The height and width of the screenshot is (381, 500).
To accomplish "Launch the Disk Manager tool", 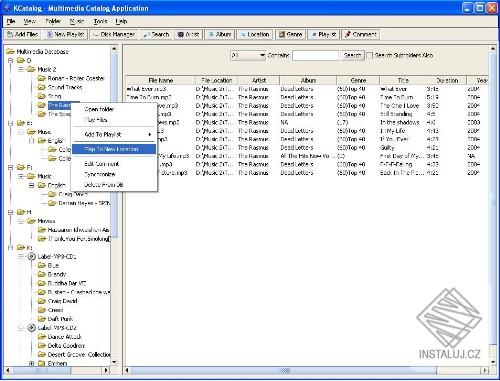I will [x=114, y=34].
